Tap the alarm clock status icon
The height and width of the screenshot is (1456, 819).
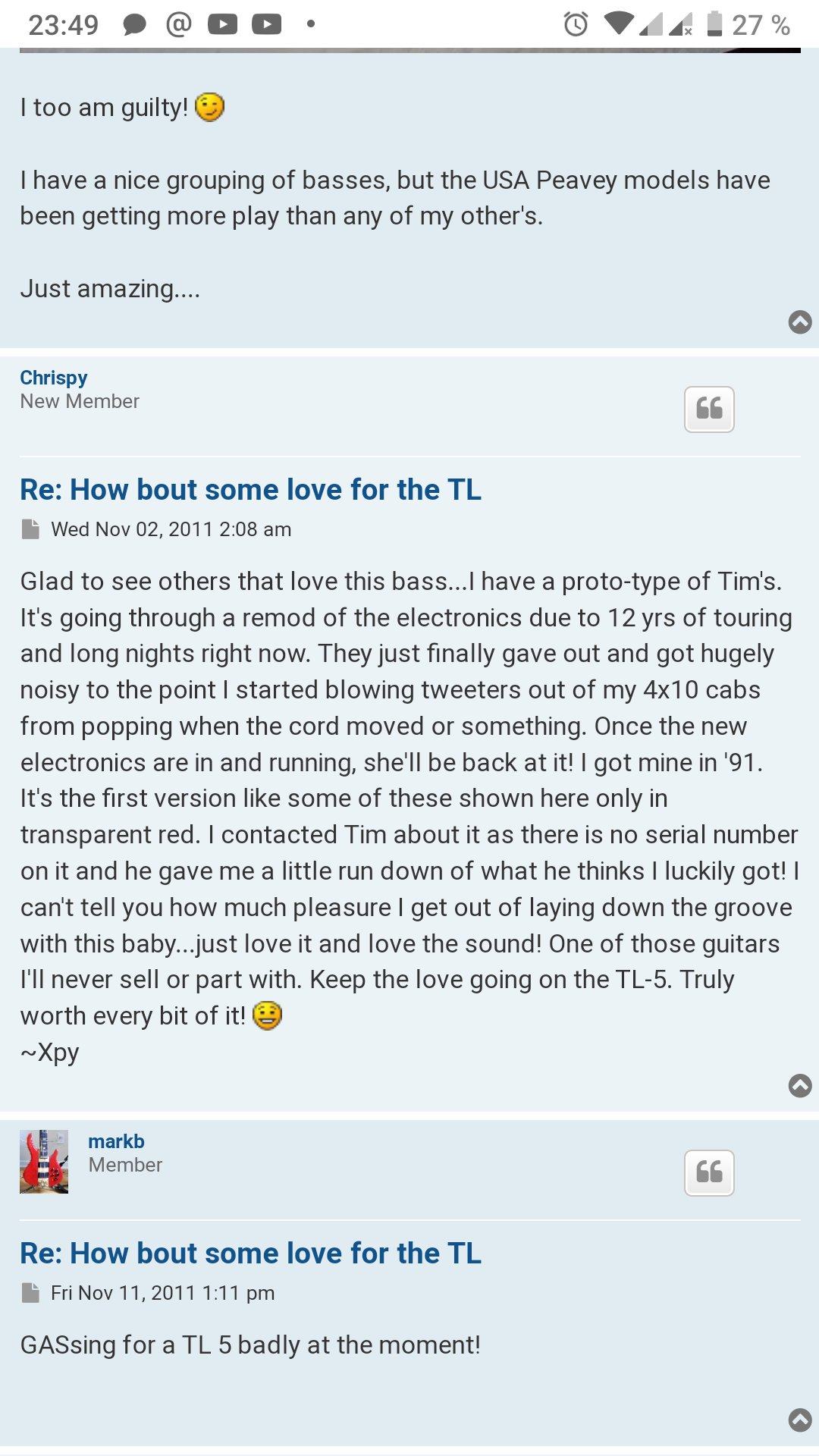pyautogui.click(x=576, y=25)
